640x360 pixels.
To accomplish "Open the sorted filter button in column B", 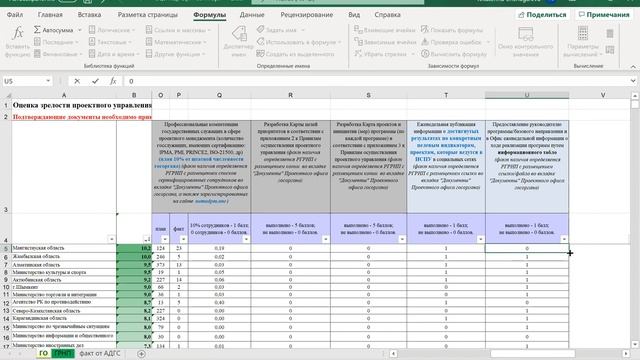I will pos(147,239).
